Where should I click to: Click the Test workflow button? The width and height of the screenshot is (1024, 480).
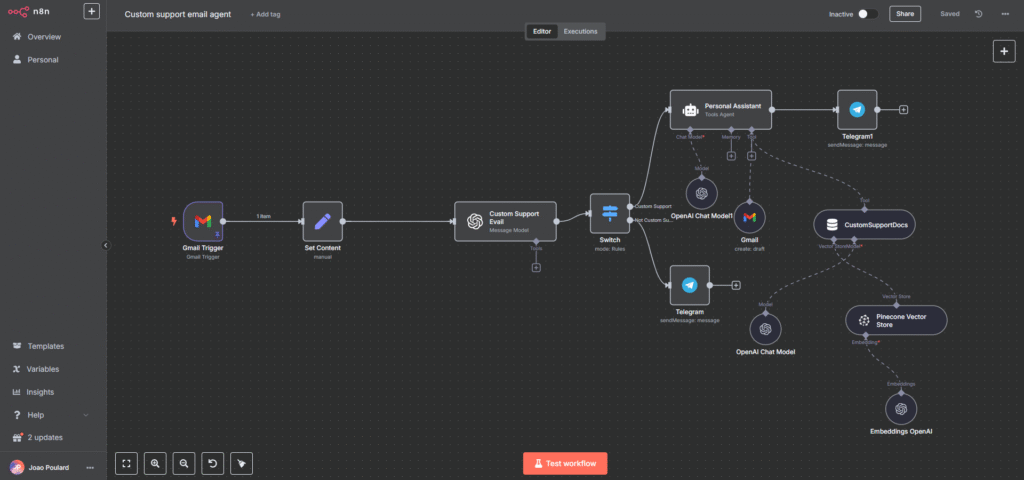pos(564,463)
